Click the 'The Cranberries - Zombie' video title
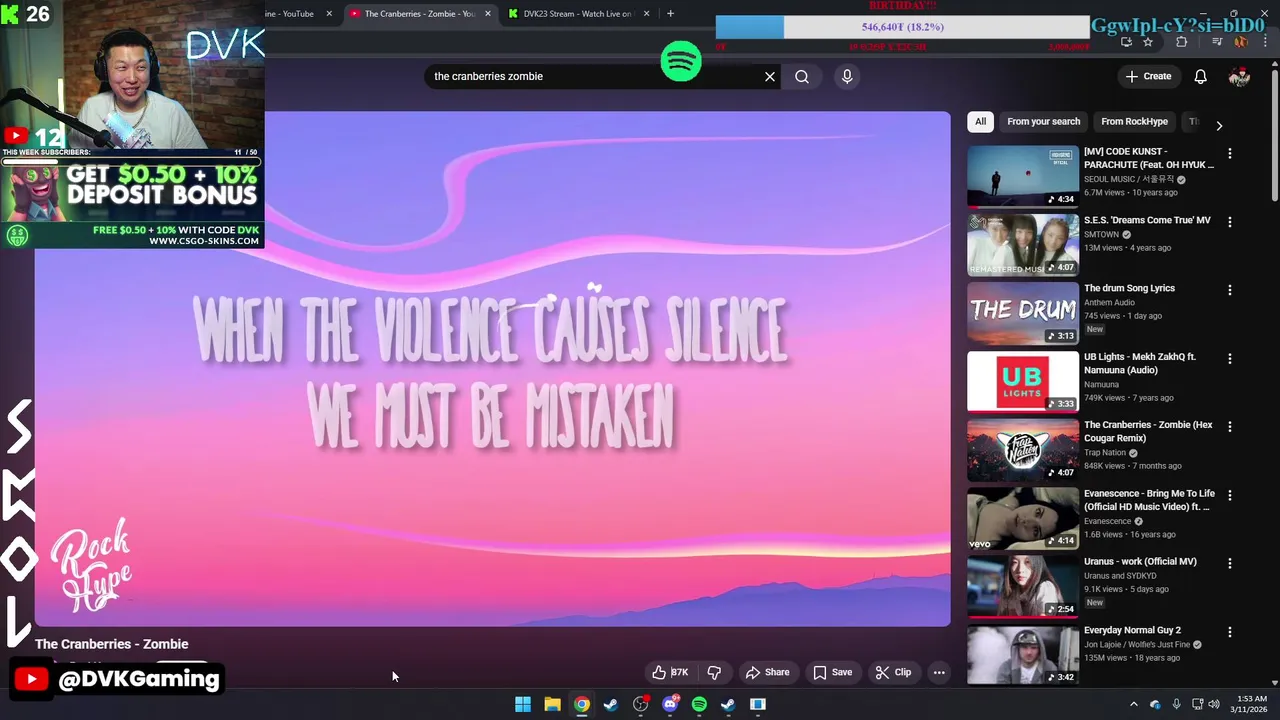Image resolution: width=1280 pixels, height=720 pixels. pyautogui.click(x=112, y=644)
